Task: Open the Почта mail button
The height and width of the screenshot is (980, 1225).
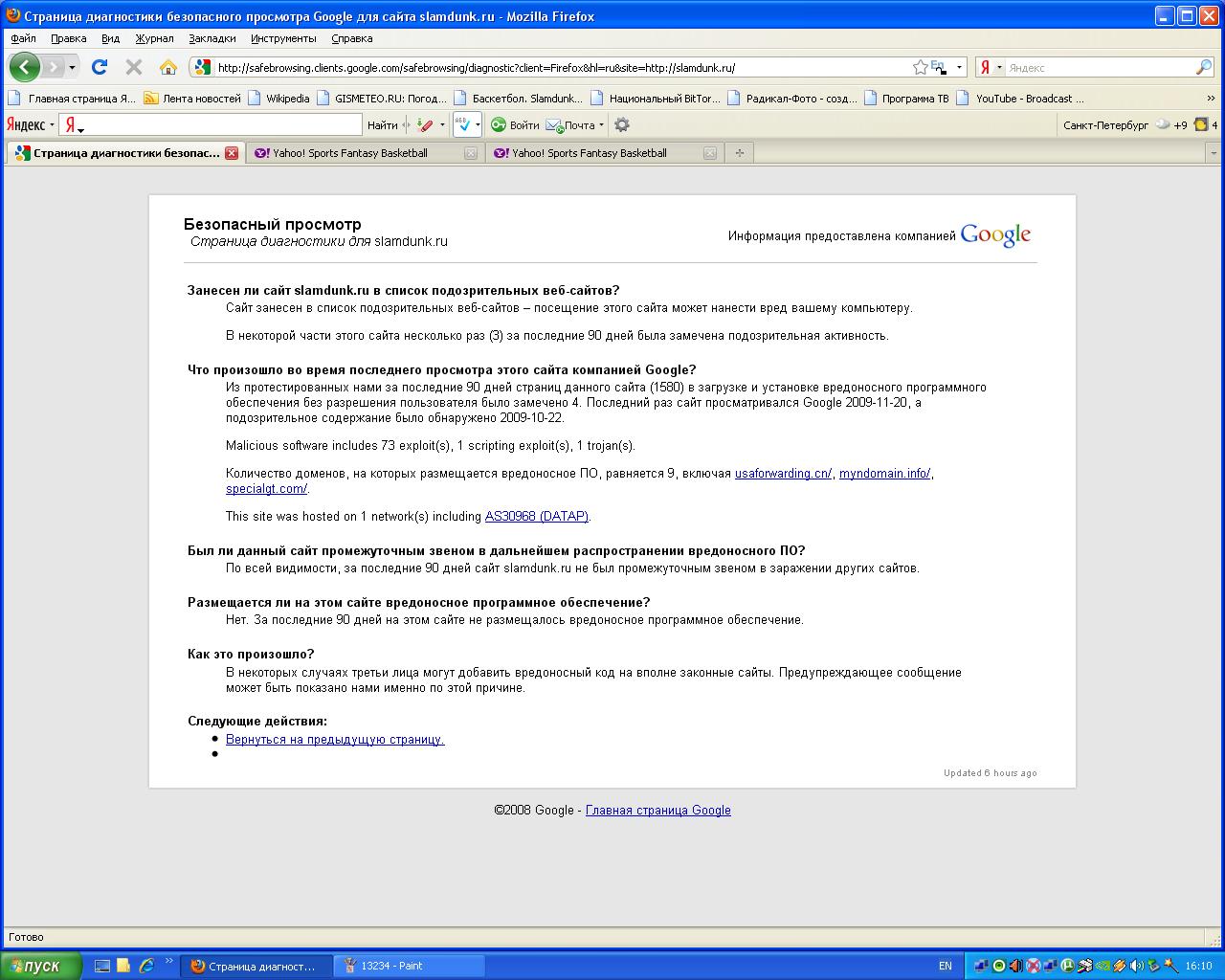Action: coord(570,125)
